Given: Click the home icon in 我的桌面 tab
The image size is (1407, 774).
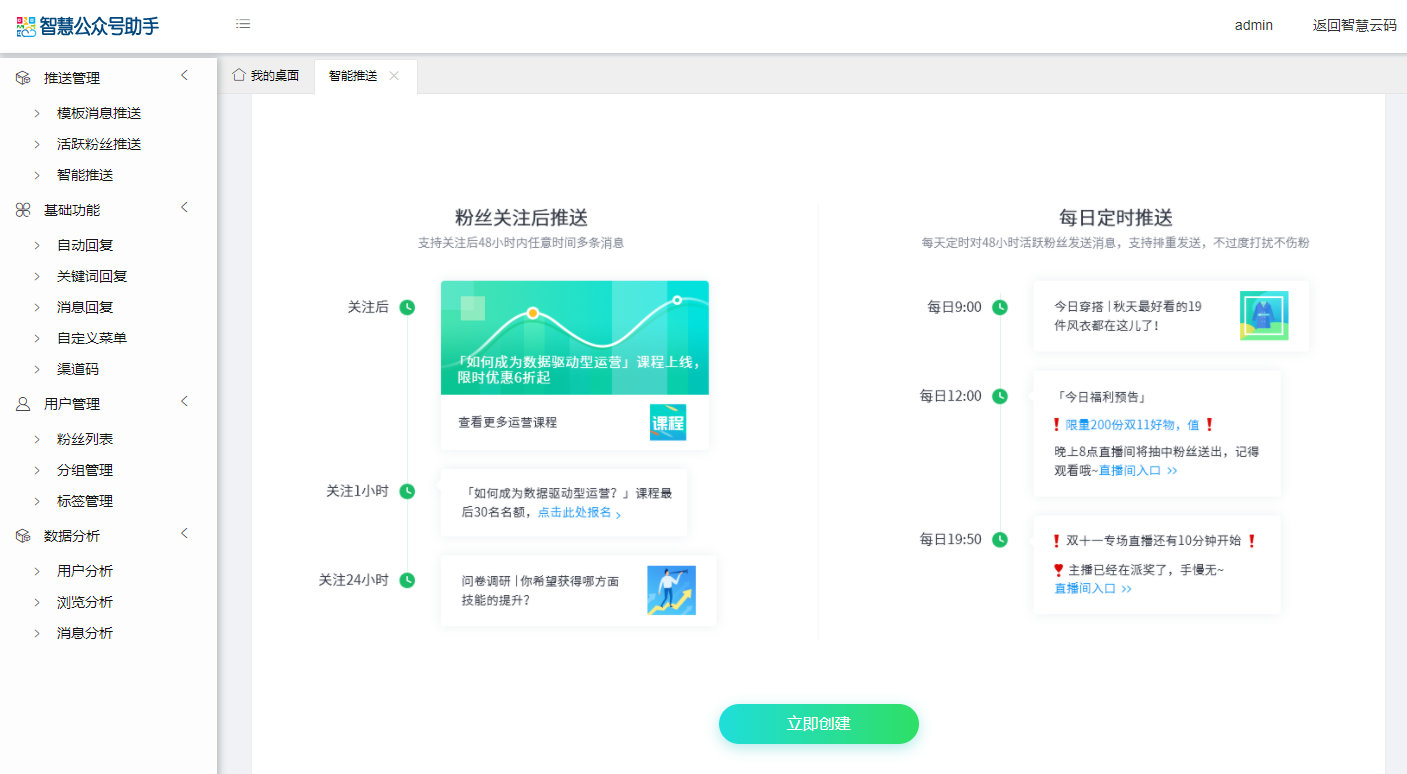Looking at the screenshot, I should point(239,75).
